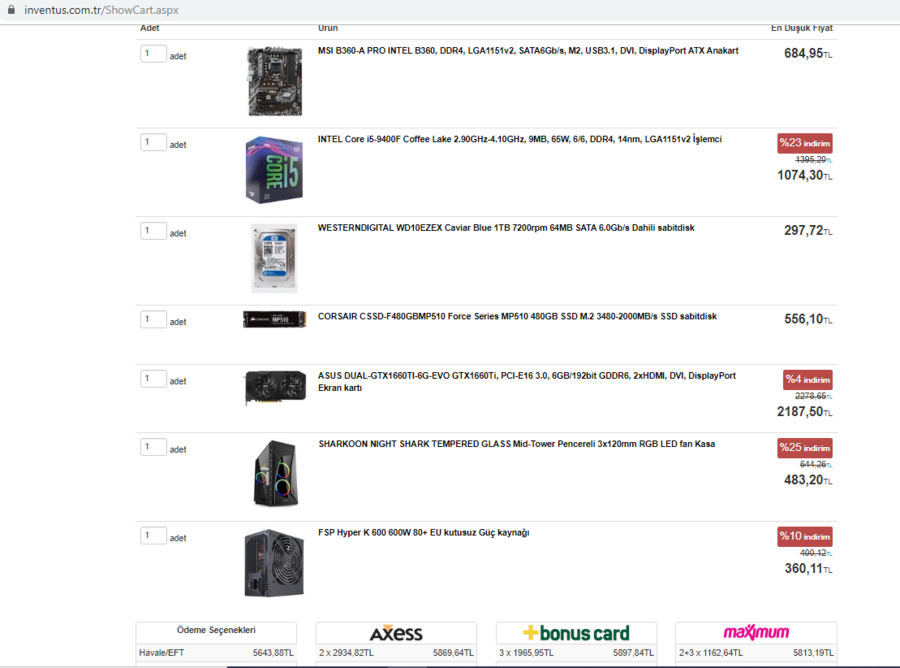Viewport: 900px width, 668px height.
Task: Click the %25 indirim badge on Sharkoon case
Action: tap(805, 448)
